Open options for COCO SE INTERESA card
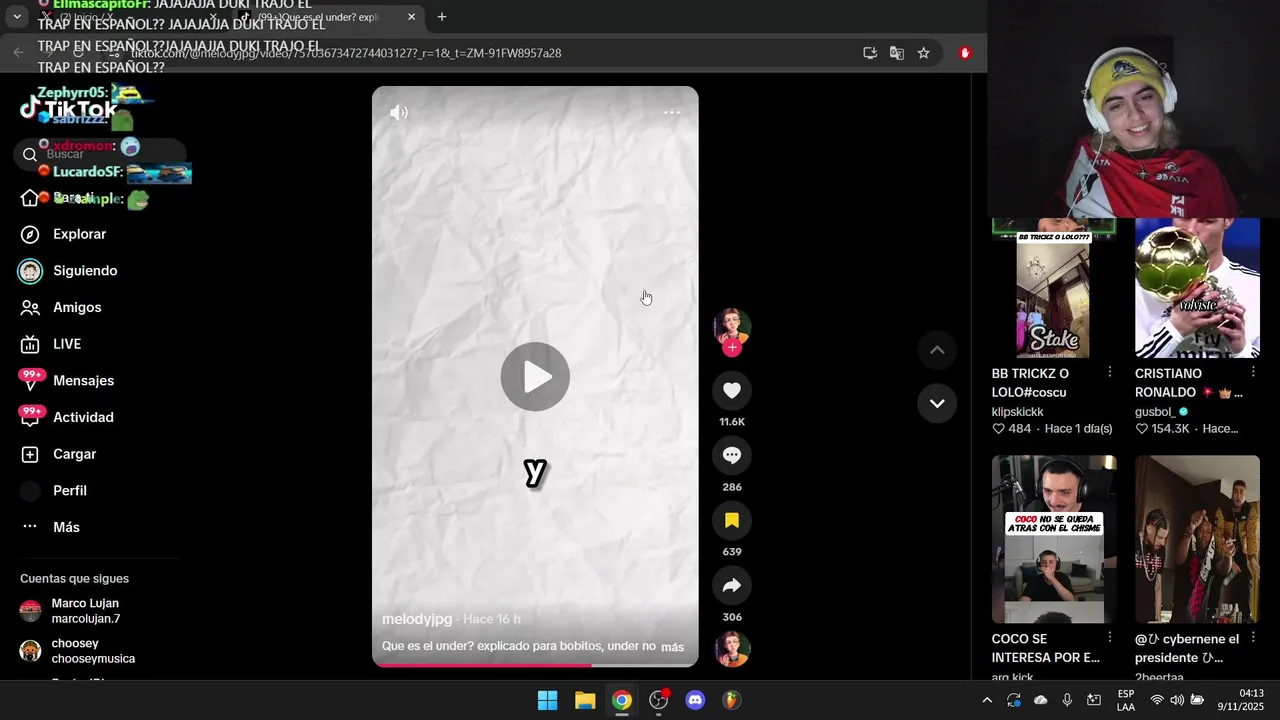The width and height of the screenshot is (1280, 720). point(1109,637)
